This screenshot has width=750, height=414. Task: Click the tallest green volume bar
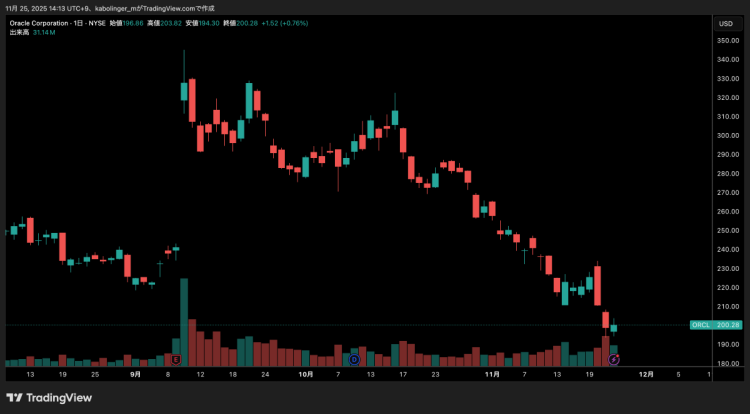[184, 322]
